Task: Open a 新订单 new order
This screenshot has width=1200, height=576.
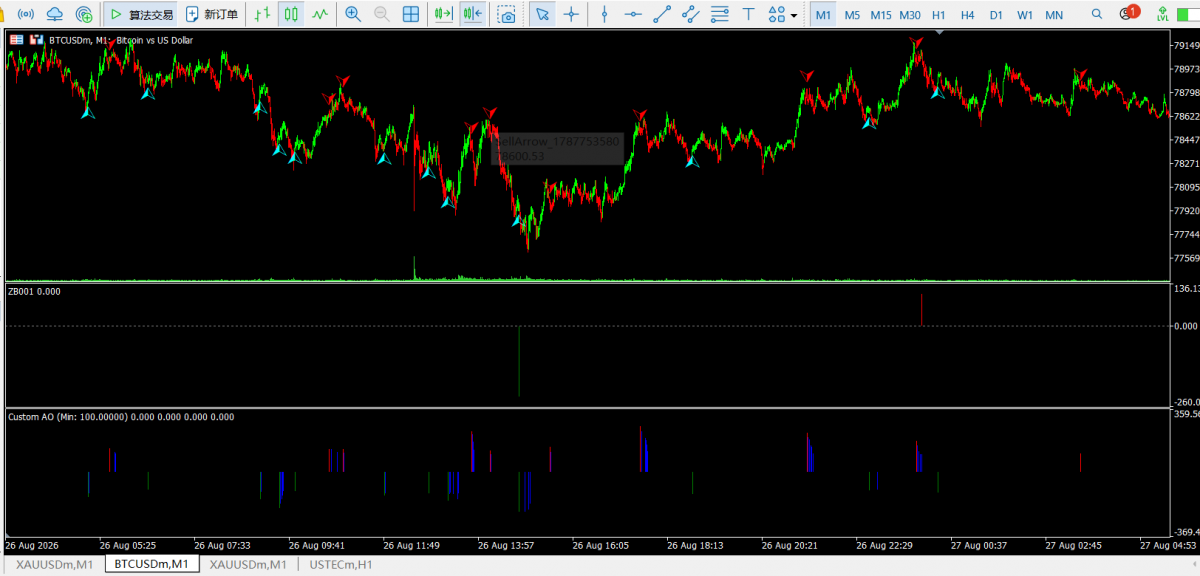Action: (213, 15)
